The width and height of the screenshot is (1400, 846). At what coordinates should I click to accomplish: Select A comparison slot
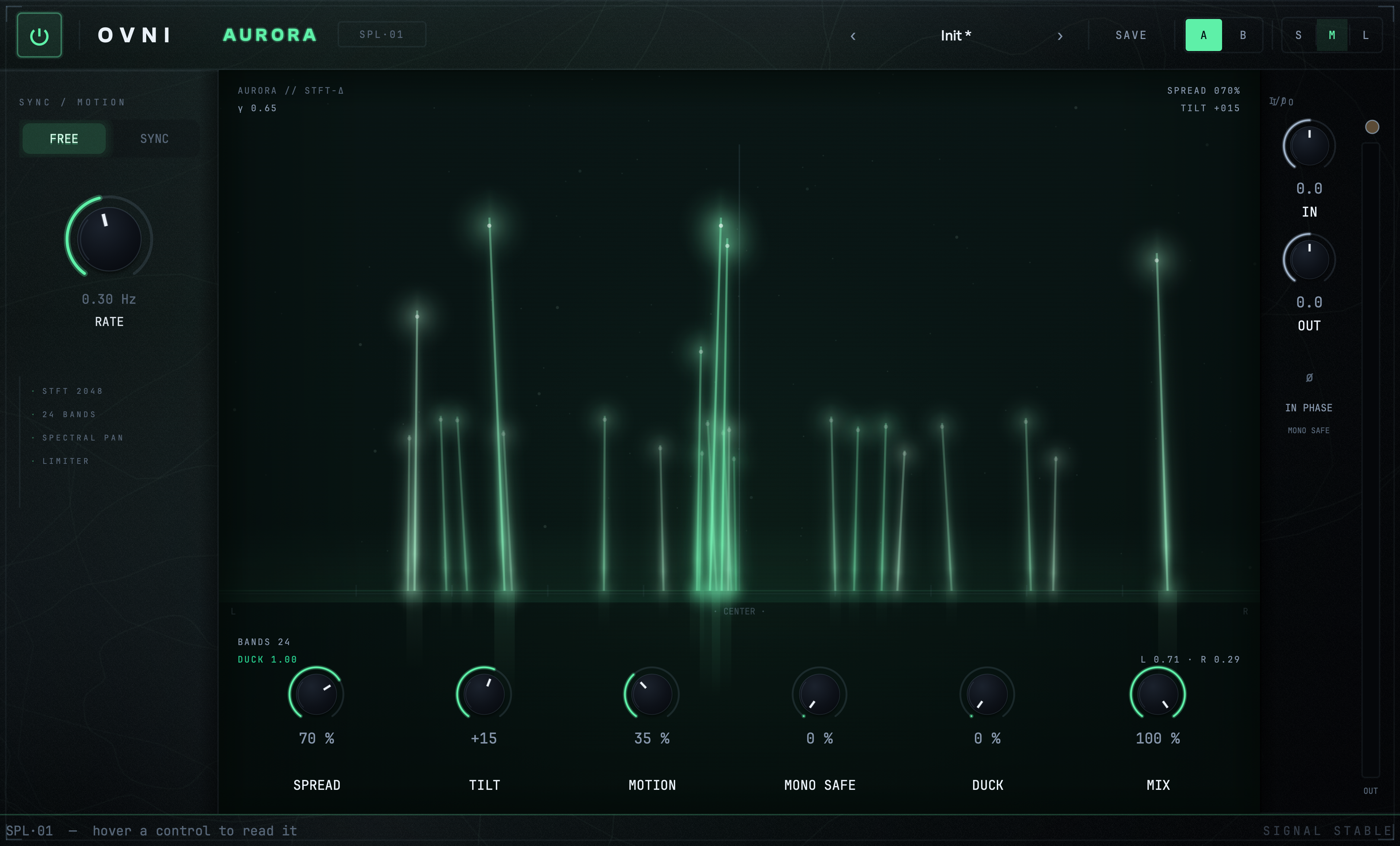pyautogui.click(x=1203, y=35)
